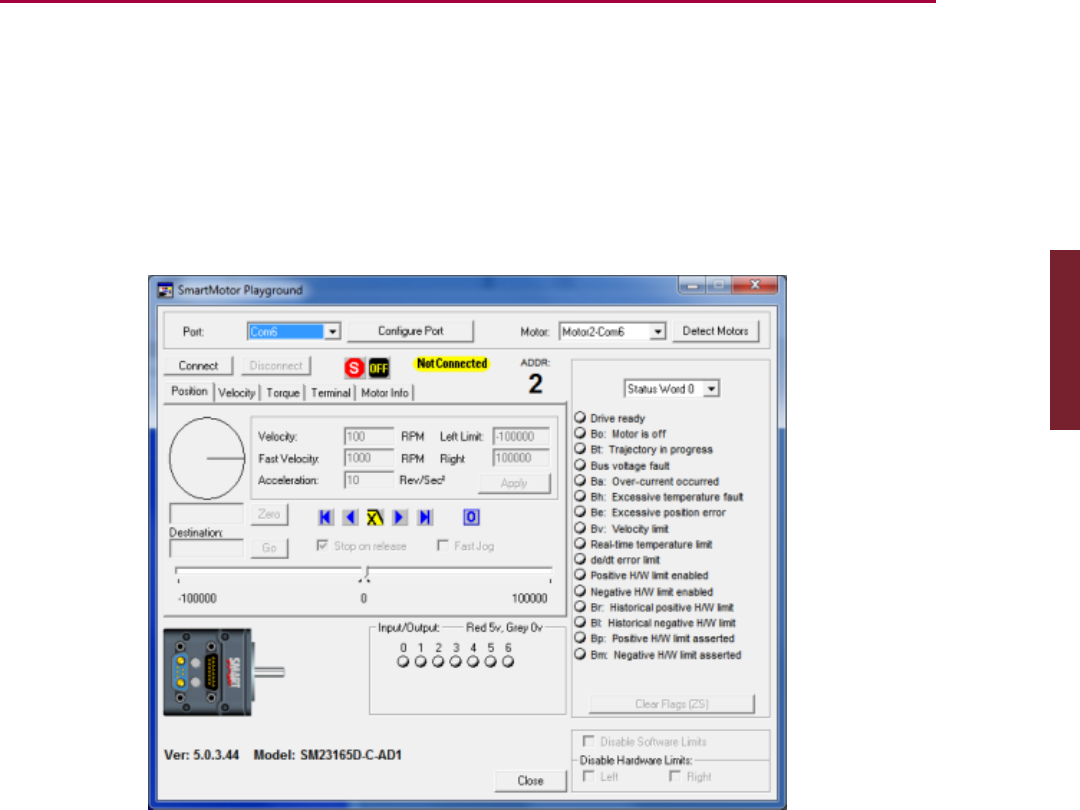This screenshot has height=810, width=1080.
Task: Click the Clear Flags (ZS) button
Action: [672, 704]
